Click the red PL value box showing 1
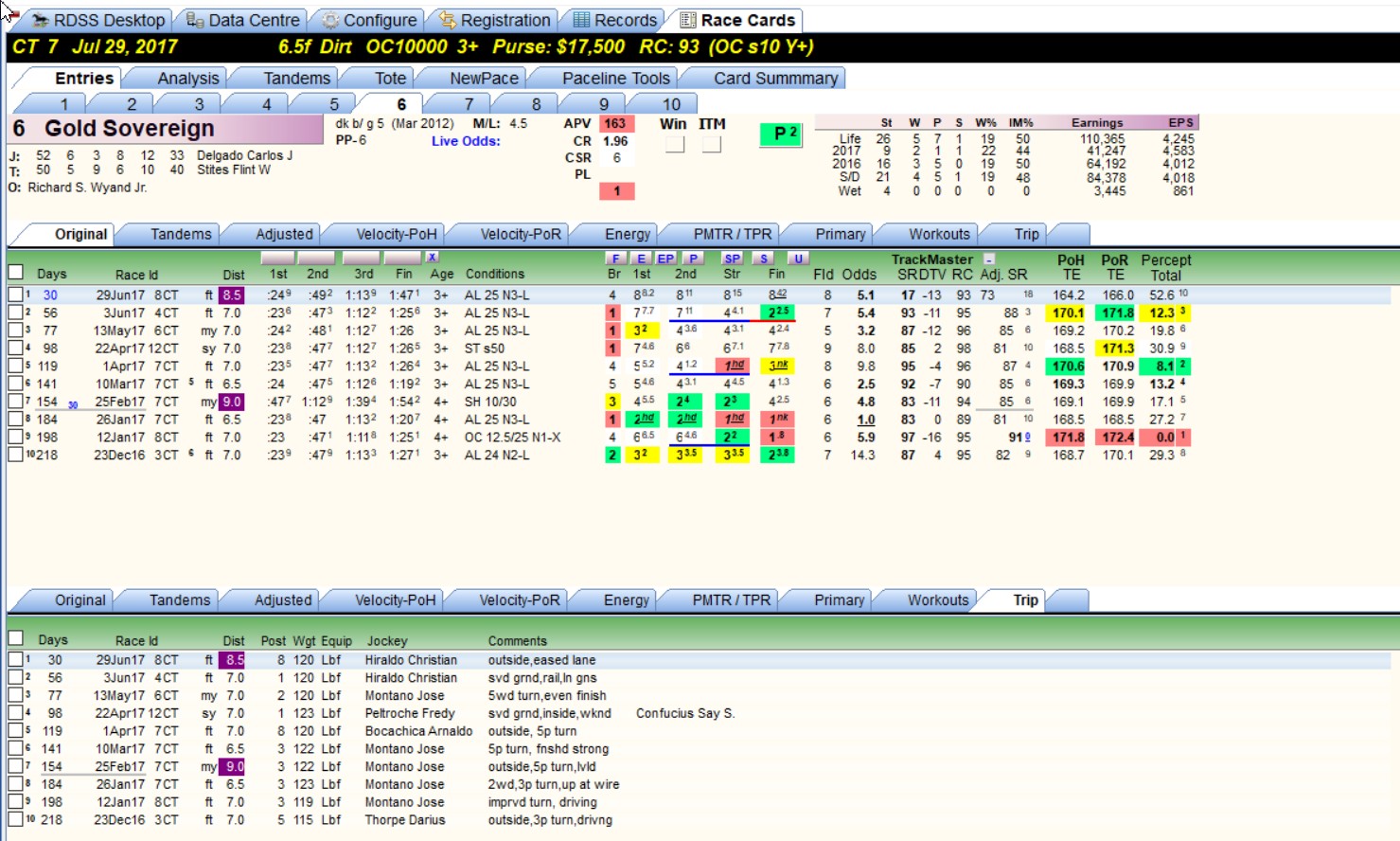Image resolution: width=1400 pixels, height=841 pixels. [616, 191]
